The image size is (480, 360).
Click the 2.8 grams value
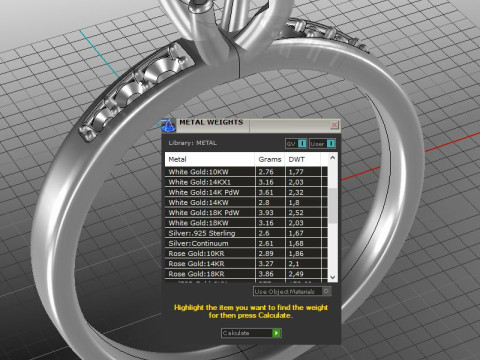[264, 202]
